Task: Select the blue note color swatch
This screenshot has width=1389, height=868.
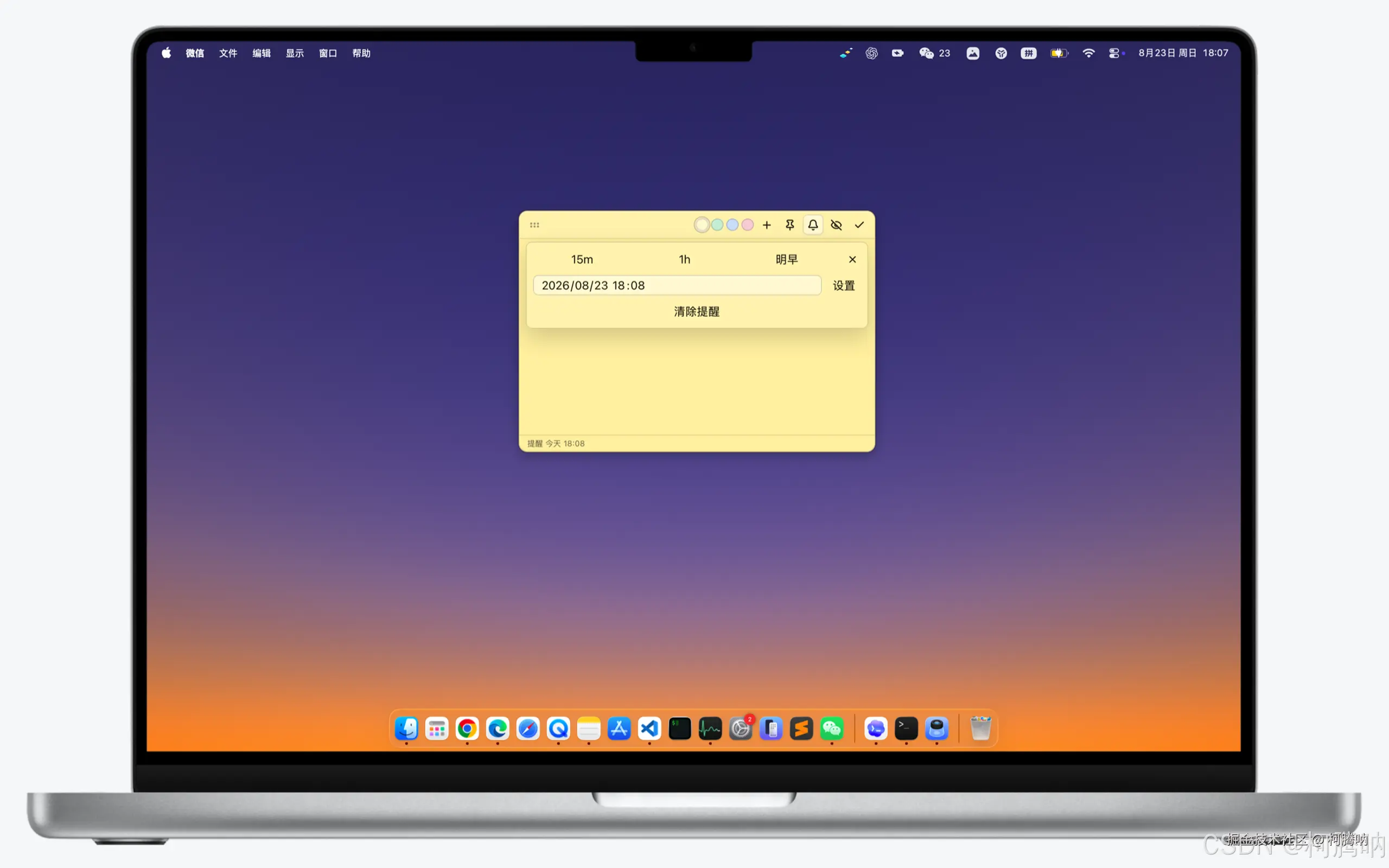Action: (732, 225)
